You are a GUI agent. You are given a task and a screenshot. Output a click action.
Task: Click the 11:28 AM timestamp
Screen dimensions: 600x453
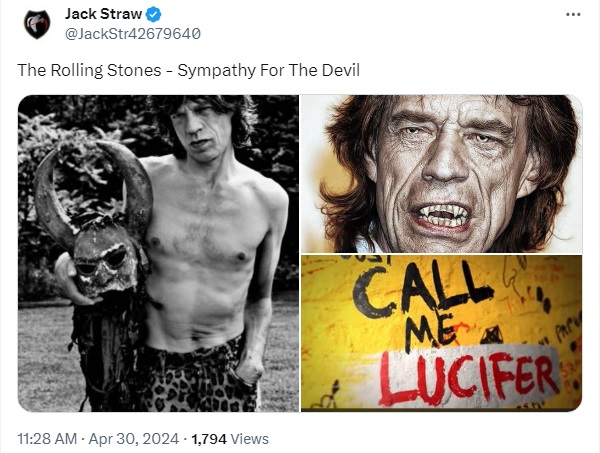tap(47, 438)
